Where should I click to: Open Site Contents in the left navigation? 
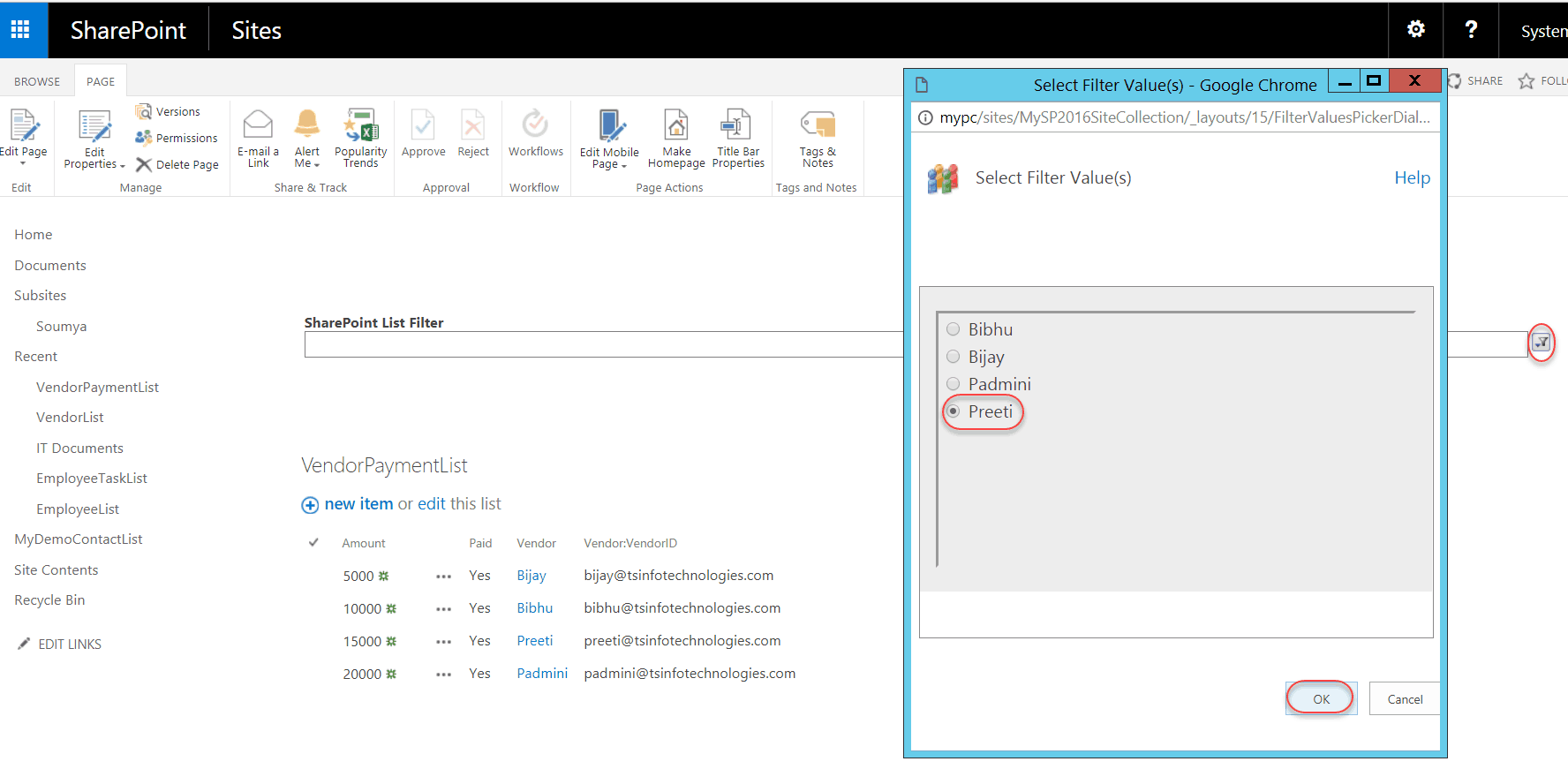click(57, 569)
